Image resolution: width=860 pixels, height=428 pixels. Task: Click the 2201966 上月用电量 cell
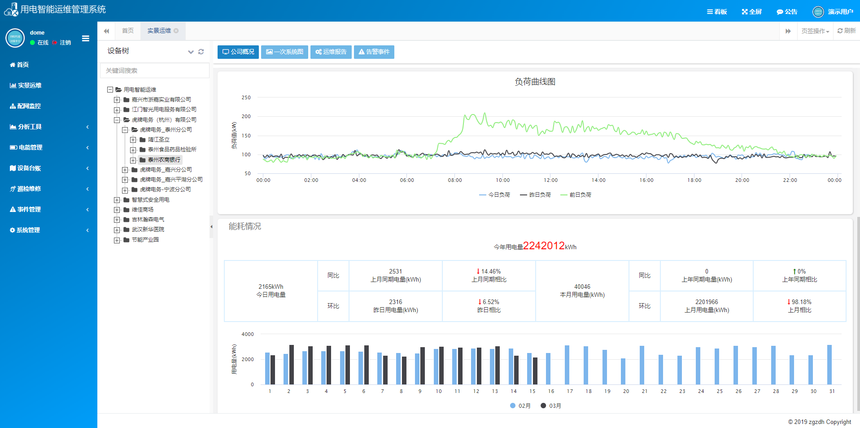[x=706, y=306]
